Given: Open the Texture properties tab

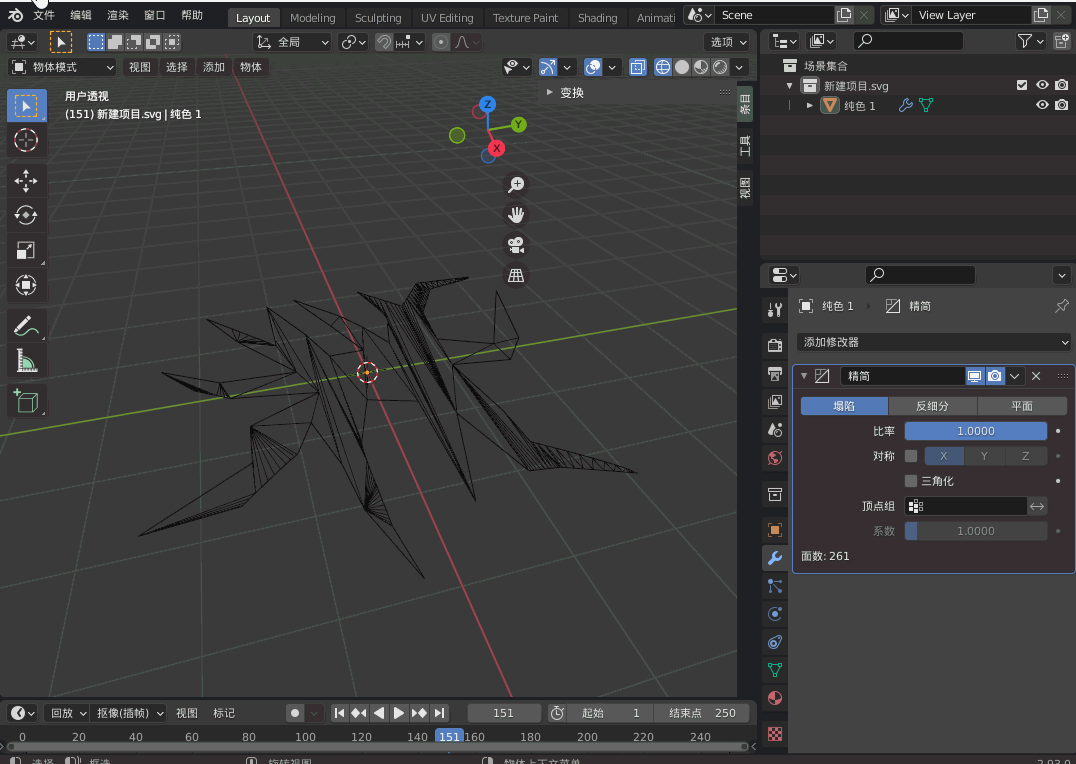Looking at the screenshot, I should coord(775,734).
